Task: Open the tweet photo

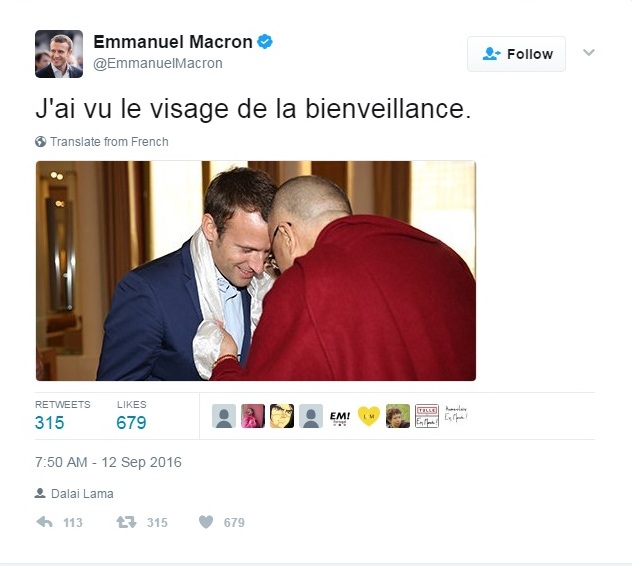Action: coord(256,271)
